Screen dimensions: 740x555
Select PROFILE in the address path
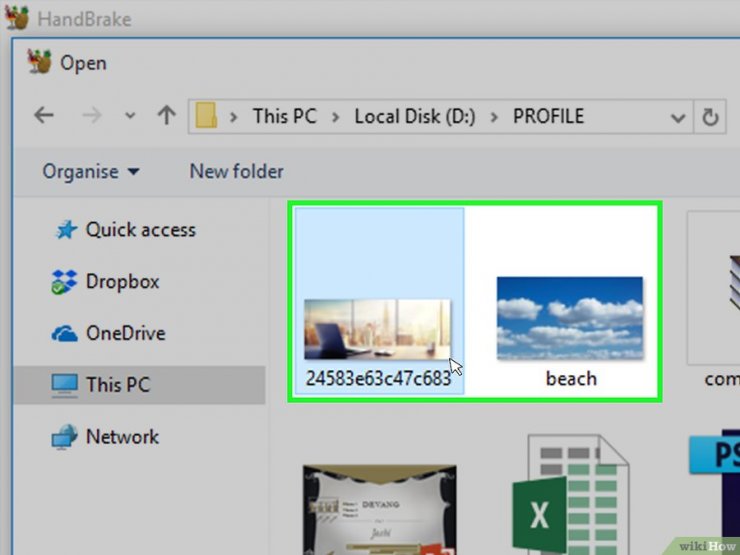[548, 116]
